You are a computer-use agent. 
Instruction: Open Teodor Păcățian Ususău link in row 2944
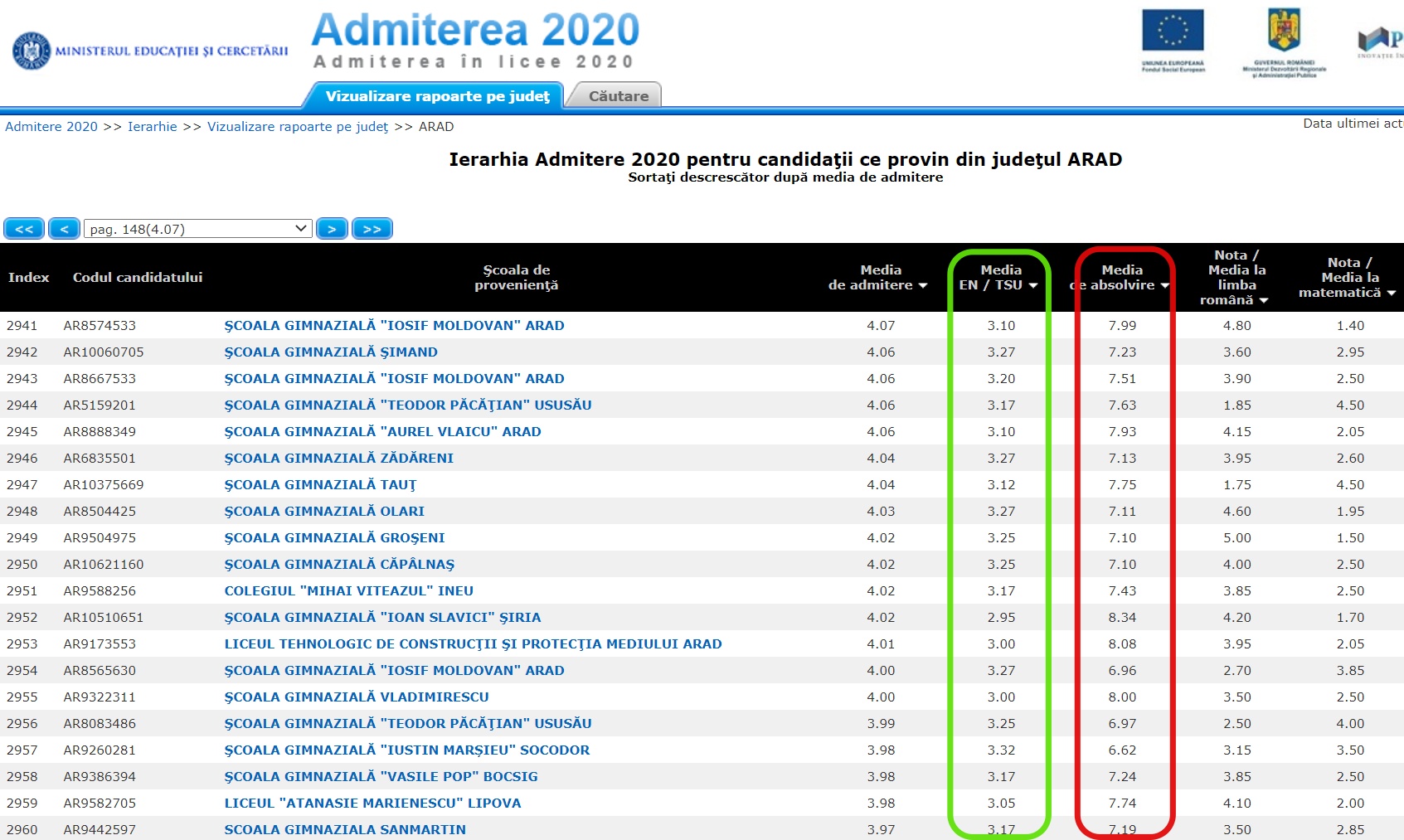point(408,405)
